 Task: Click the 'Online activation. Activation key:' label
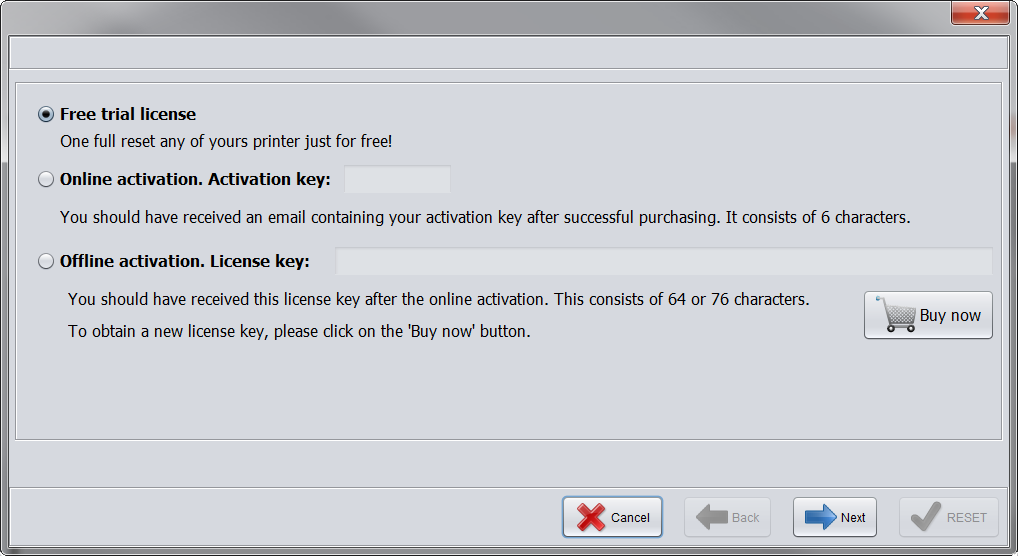pyautogui.click(x=195, y=179)
